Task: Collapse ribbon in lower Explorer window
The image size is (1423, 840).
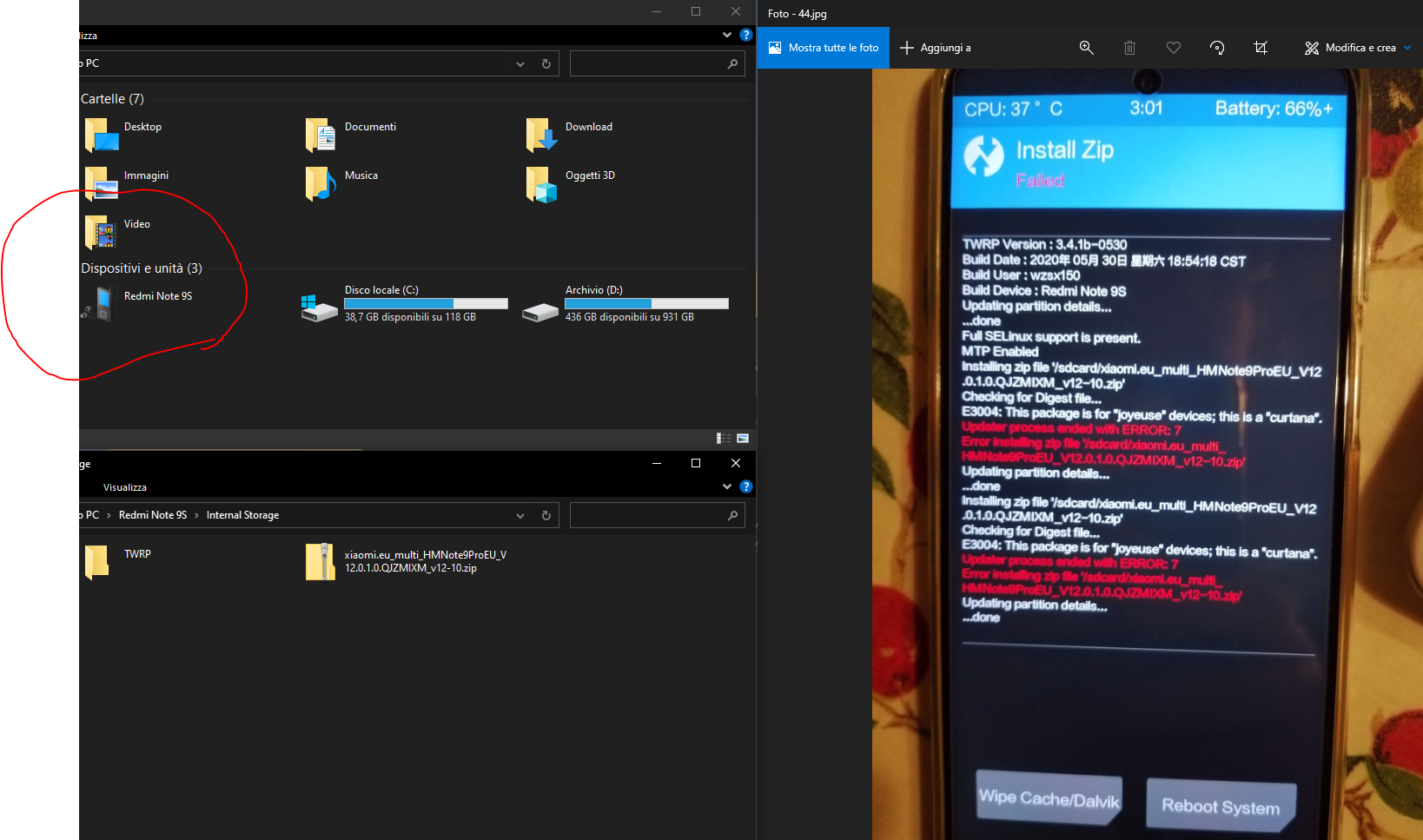Action: [727, 486]
